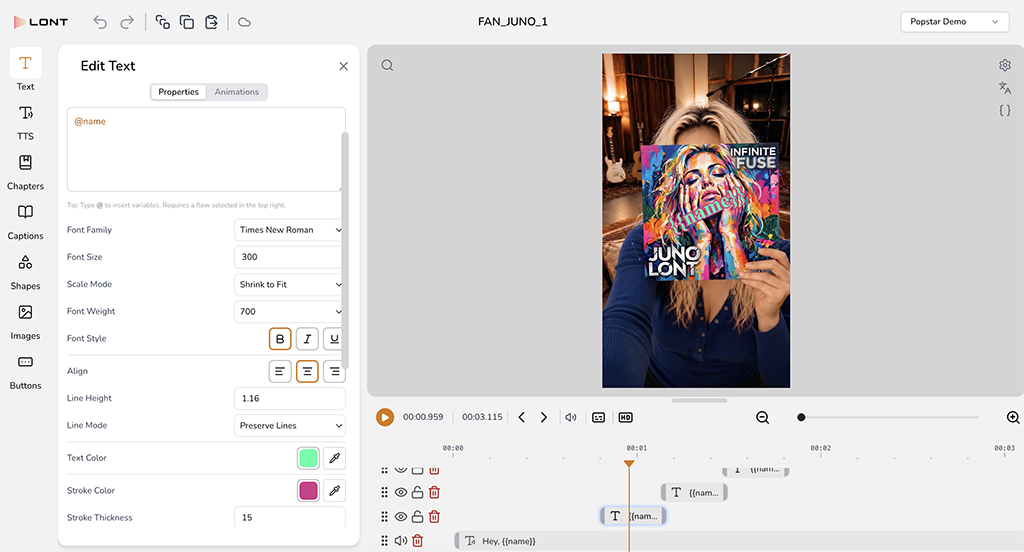Toggle preview volume speaker
Viewport: 1024px width, 552px height.
571,417
